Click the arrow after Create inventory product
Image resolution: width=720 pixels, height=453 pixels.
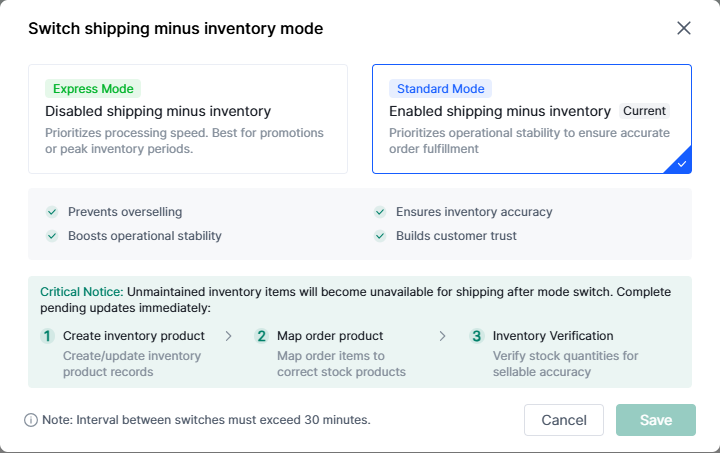tap(228, 336)
